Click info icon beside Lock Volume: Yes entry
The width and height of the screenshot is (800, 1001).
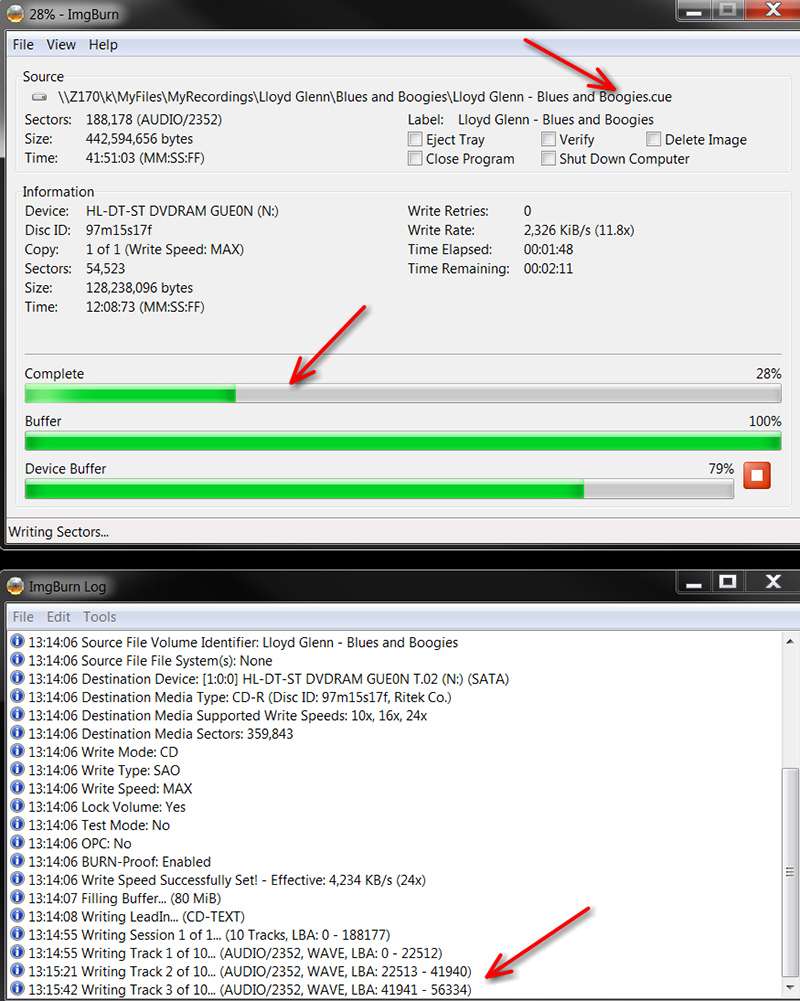pyautogui.click(x=17, y=806)
